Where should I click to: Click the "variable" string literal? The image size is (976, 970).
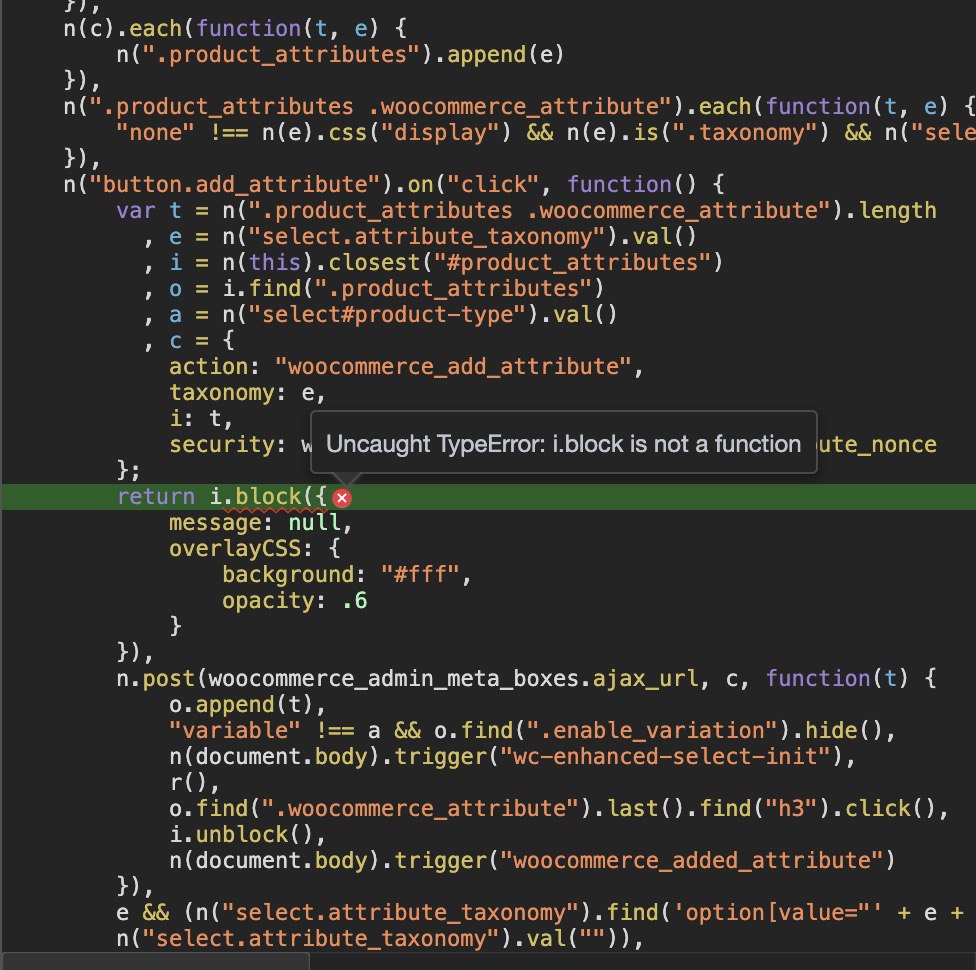point(235,730)
